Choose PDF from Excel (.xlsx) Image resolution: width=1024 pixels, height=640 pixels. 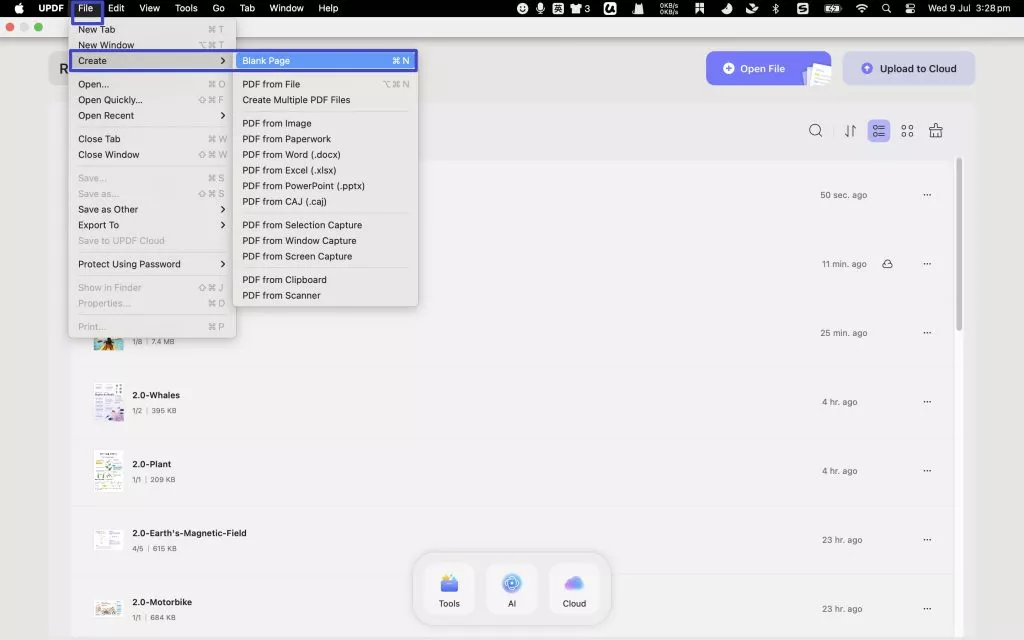coord(325,170)
